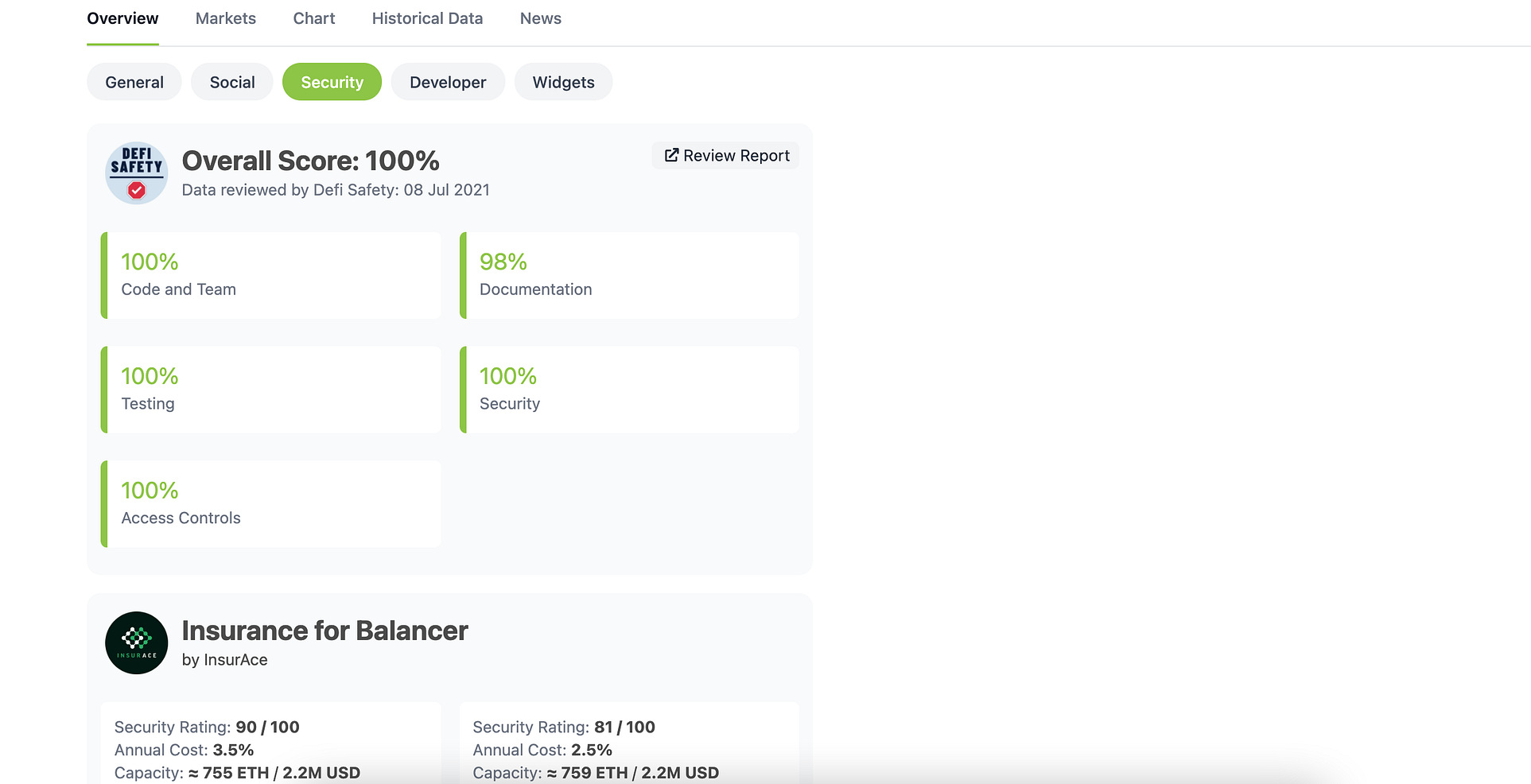This screenshot has width=1531, height=784.
Task: Show the Widgets pill
Action: pyautogui.click(x=564, y=82)
